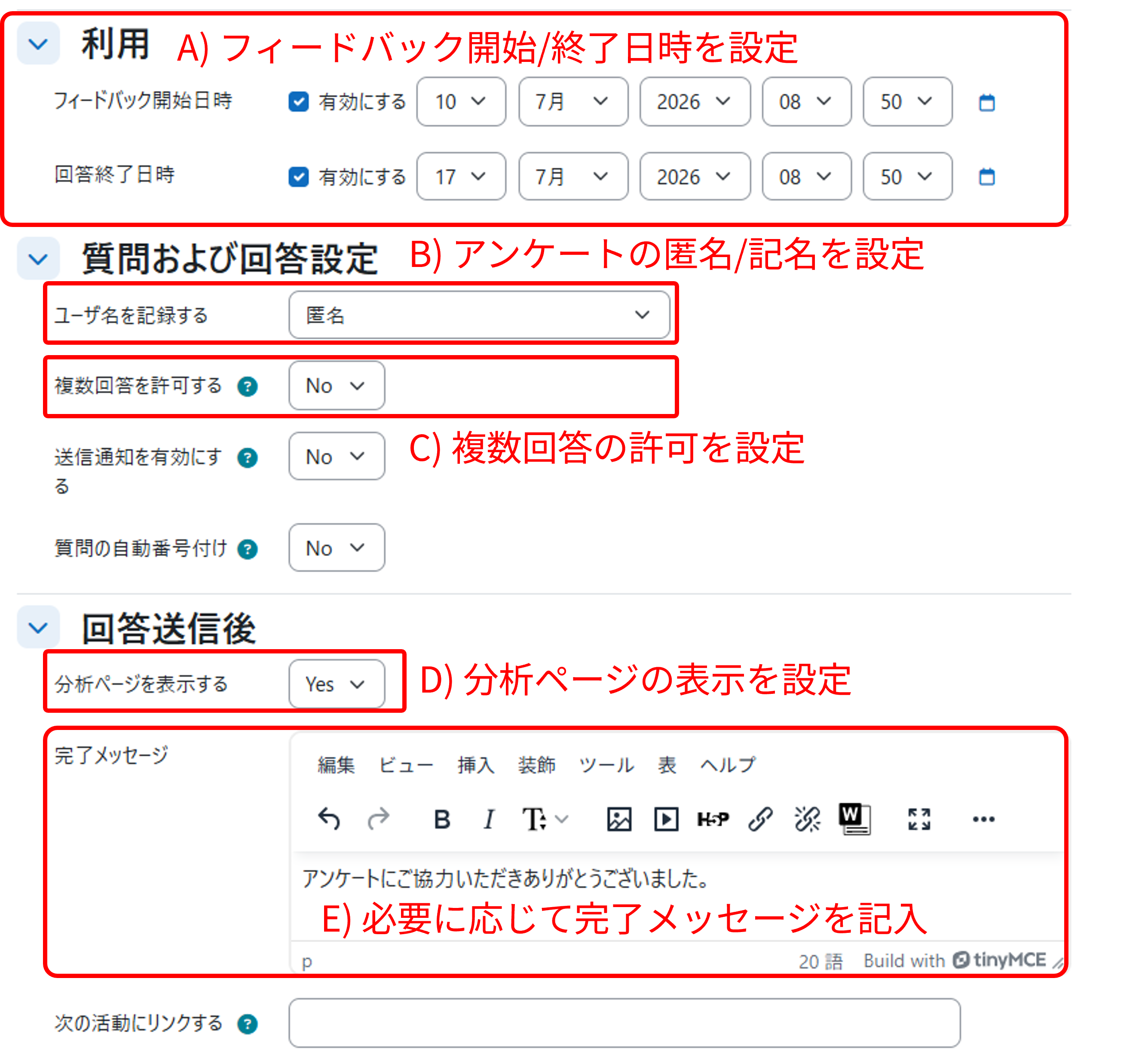Screen dimensions: 1148x1064
Task: Open calendar picker for 回答終了日時
Action: tap(987, 177)
